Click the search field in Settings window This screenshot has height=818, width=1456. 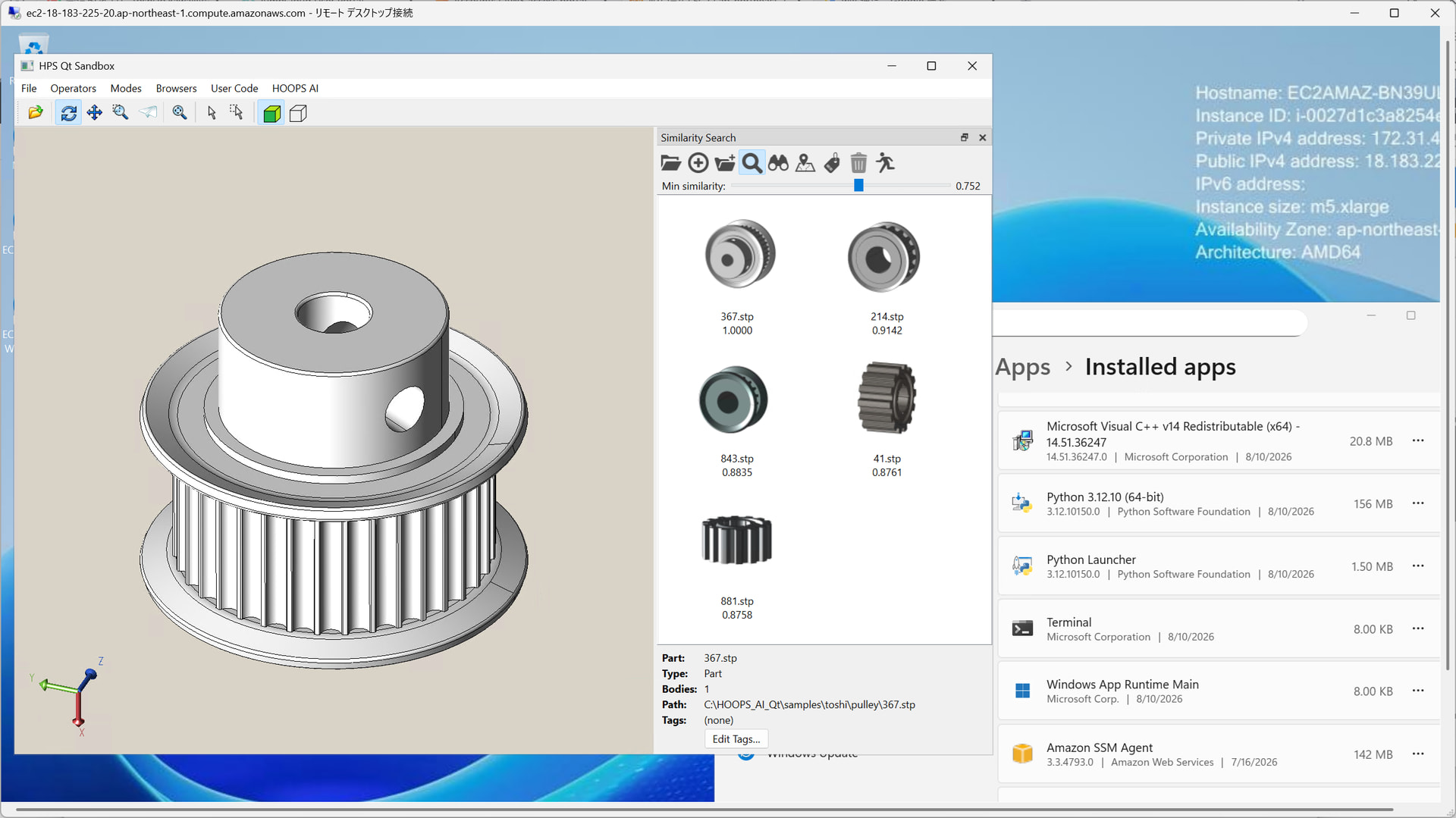click(x=1150, y=323)
